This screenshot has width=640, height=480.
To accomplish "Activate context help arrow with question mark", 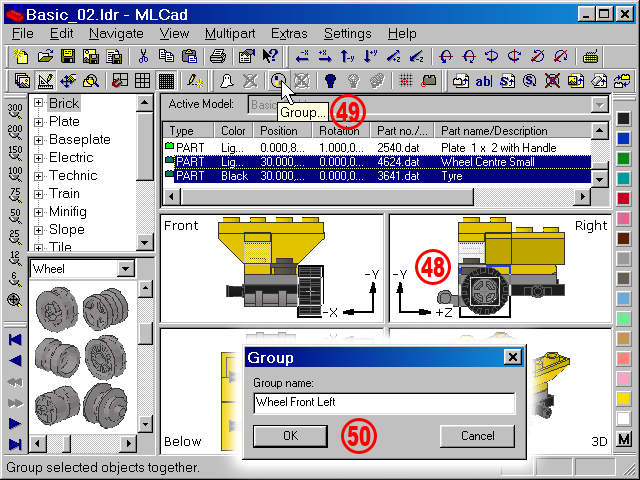I will [x=270, y=56].
